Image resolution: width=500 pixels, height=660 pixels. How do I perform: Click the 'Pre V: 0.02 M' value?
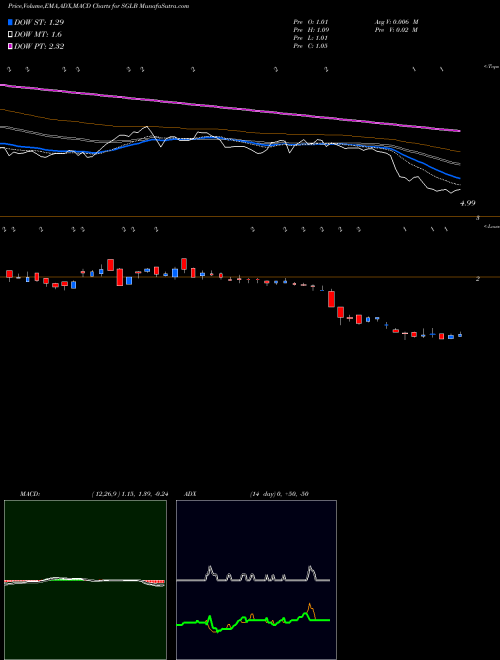(x=395, y=30)
